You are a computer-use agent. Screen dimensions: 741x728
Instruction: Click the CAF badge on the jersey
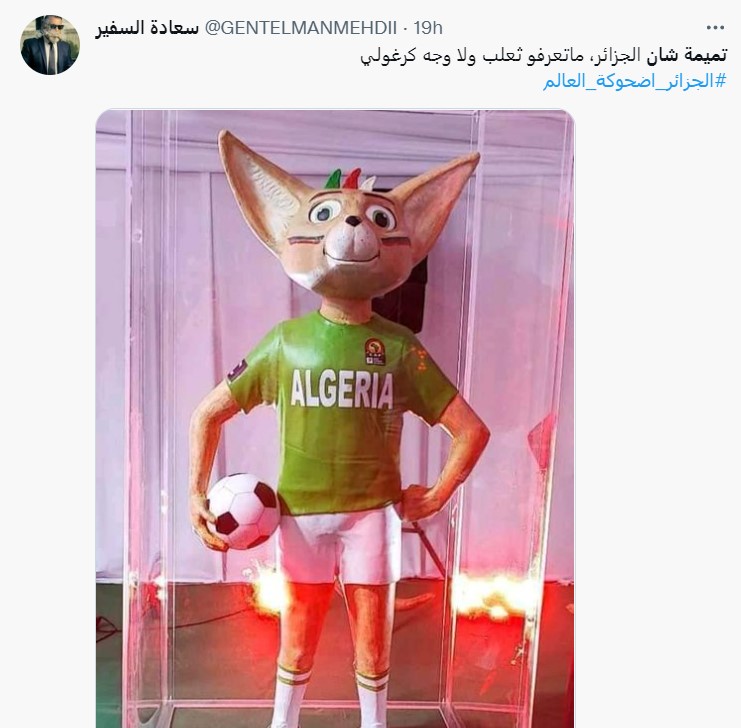(375, 351)
